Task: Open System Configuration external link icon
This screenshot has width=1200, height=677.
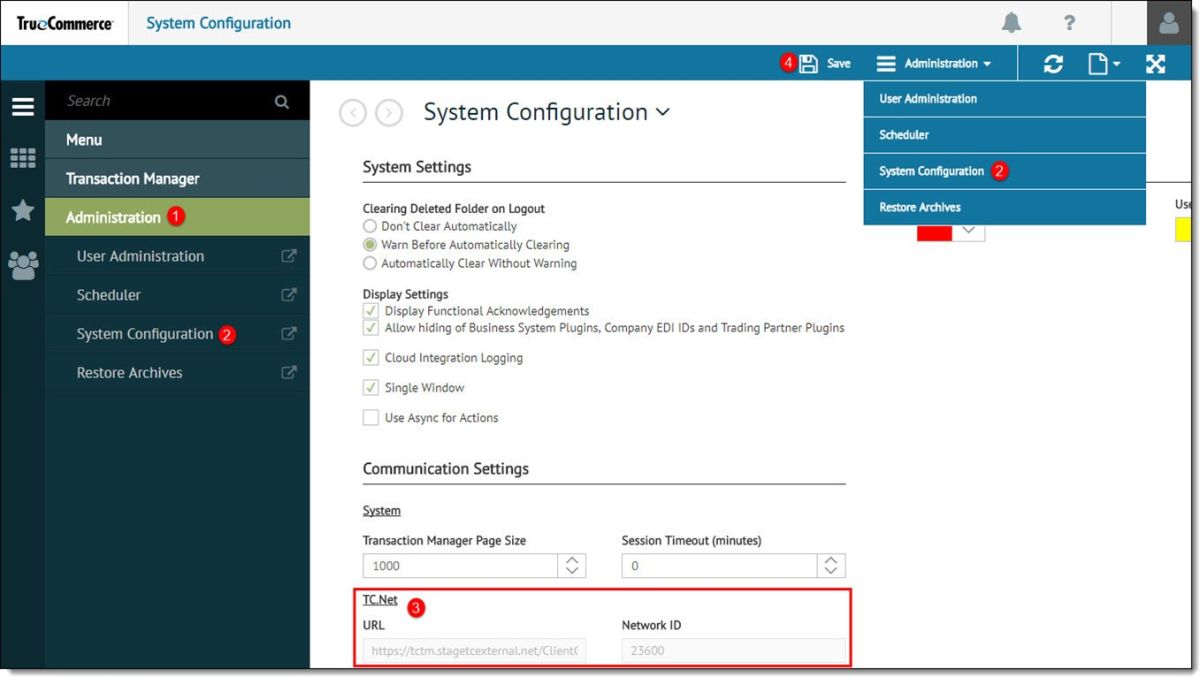Action: tap(289, 334)
